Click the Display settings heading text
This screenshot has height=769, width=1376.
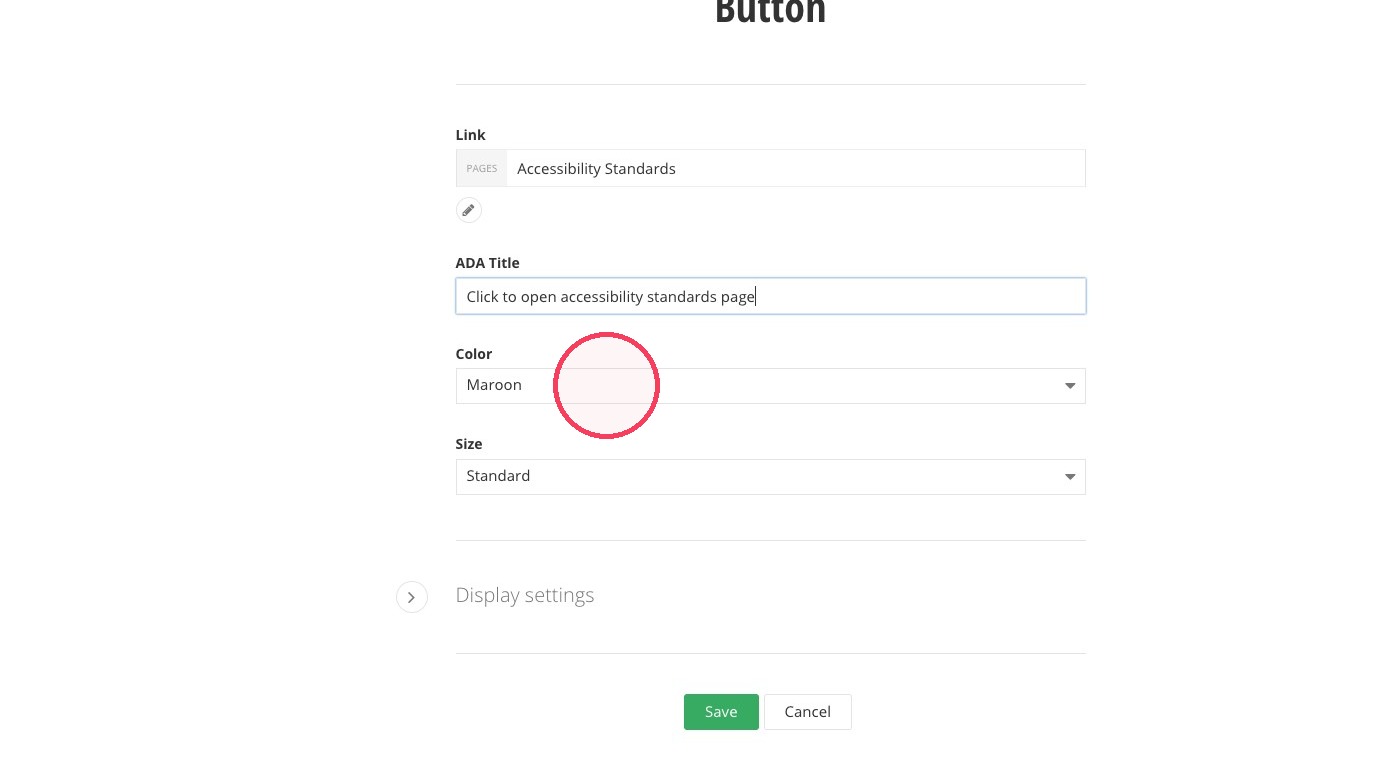[525, 595]
